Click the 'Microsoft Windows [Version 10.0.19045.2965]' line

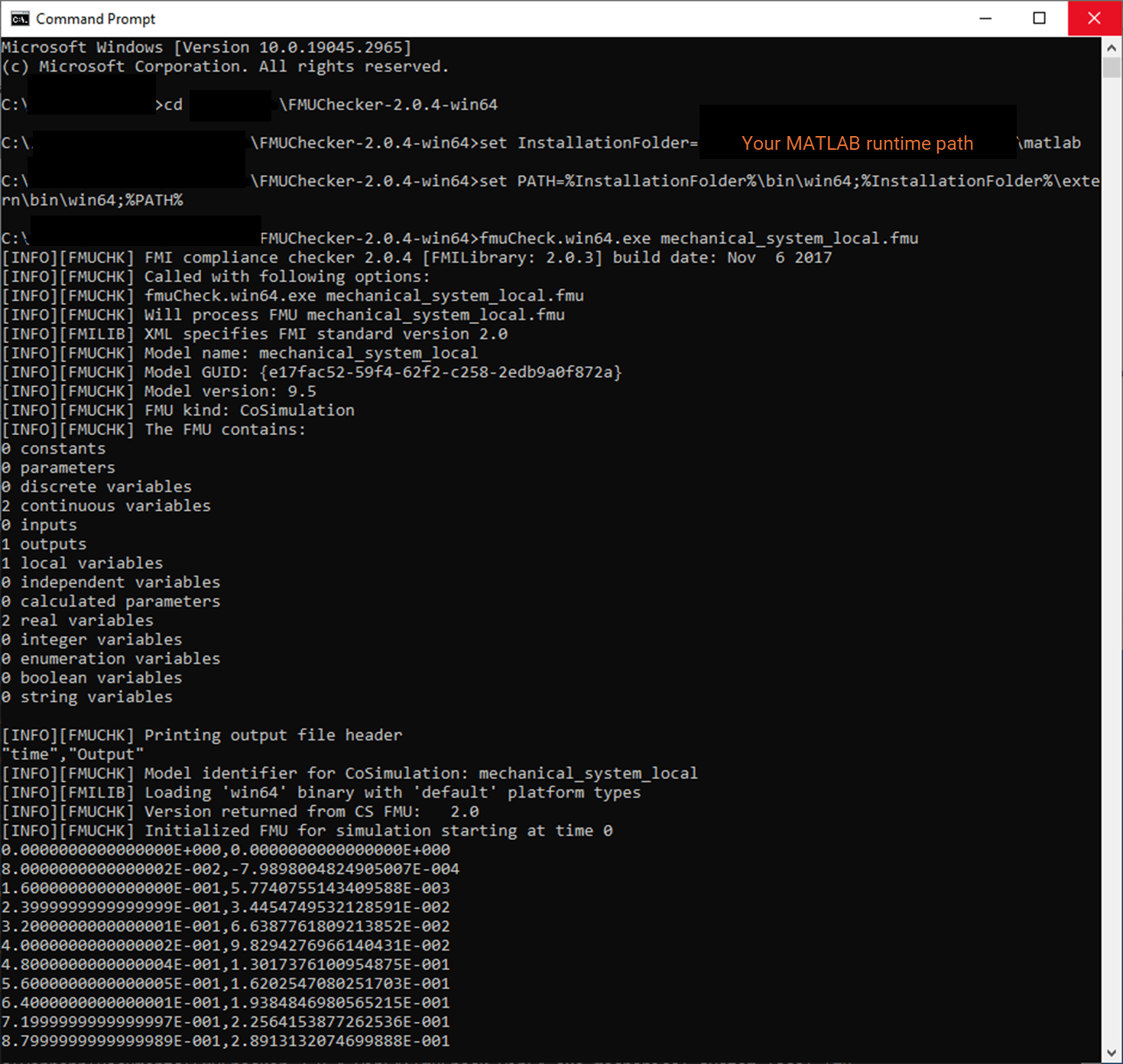coord(206,47)
